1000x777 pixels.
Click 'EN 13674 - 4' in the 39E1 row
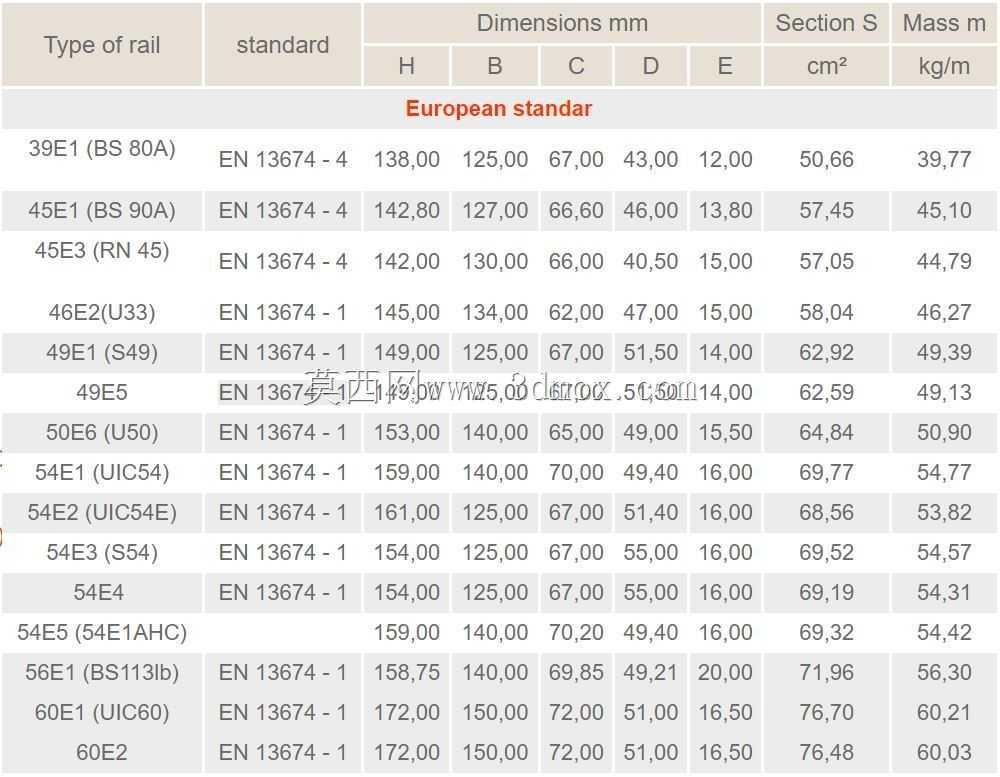[283, 159]
